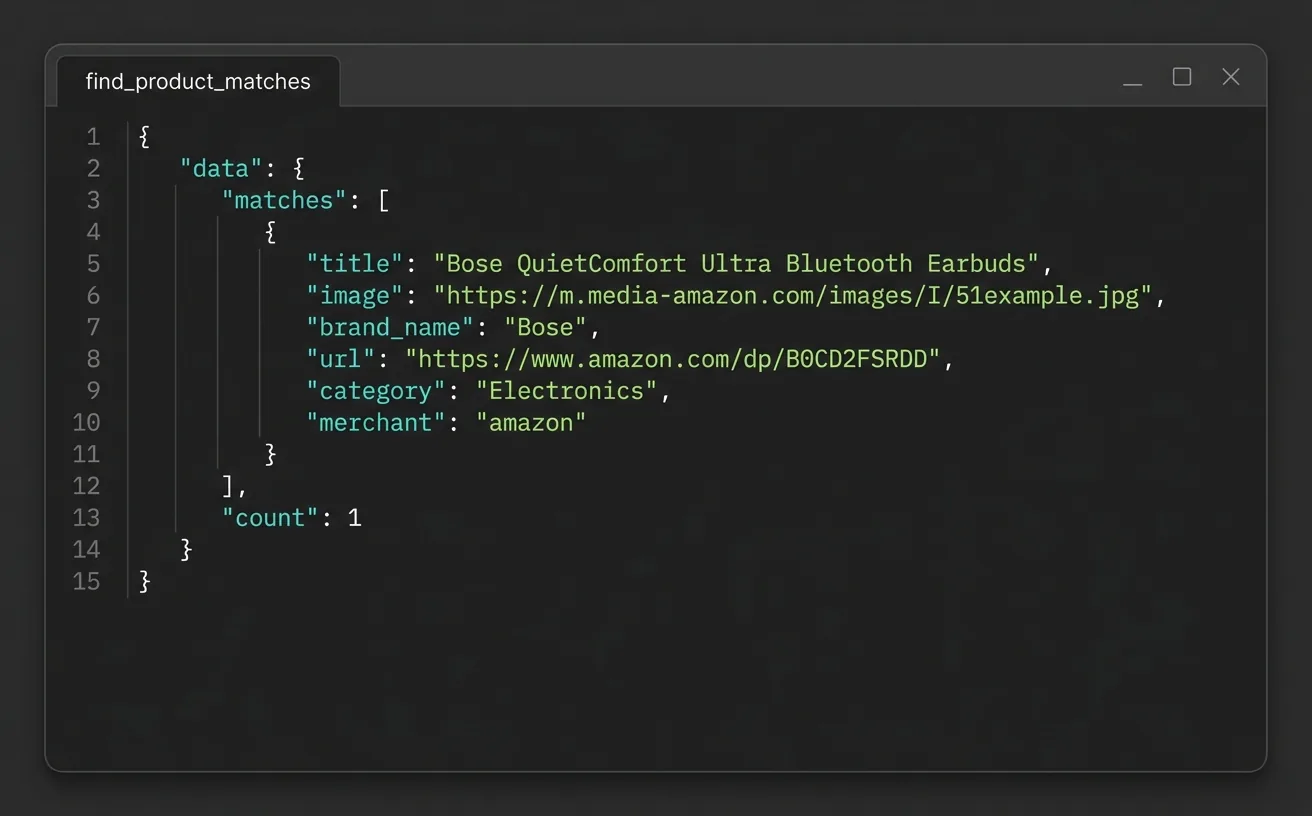Image resolution: width=1312 pixels, height=816 pixels.
Task: Click the "merchant" key
Action: (x=375, y=422)
